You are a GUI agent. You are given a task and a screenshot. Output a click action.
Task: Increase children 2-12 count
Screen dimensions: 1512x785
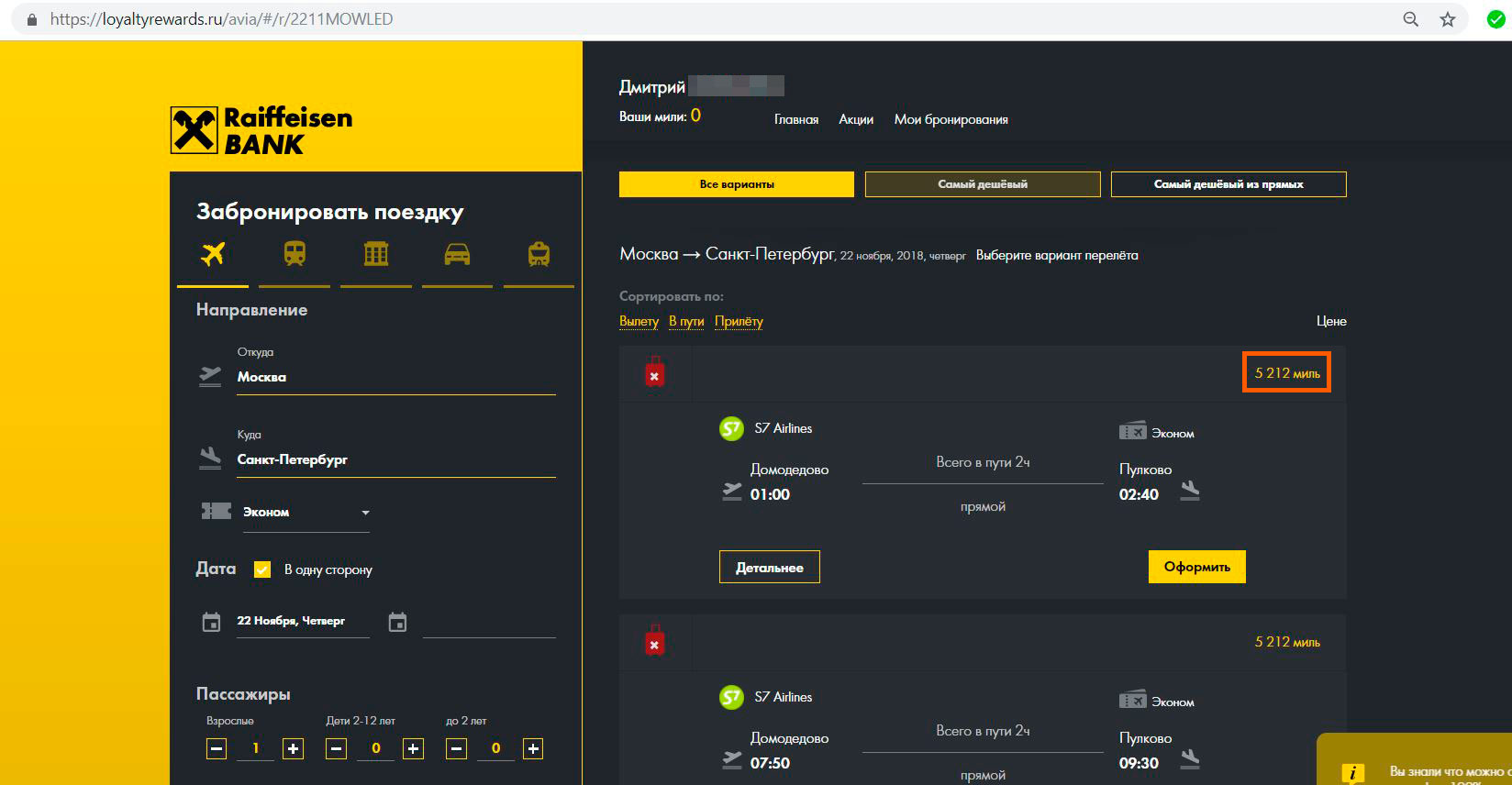(413, 749)
